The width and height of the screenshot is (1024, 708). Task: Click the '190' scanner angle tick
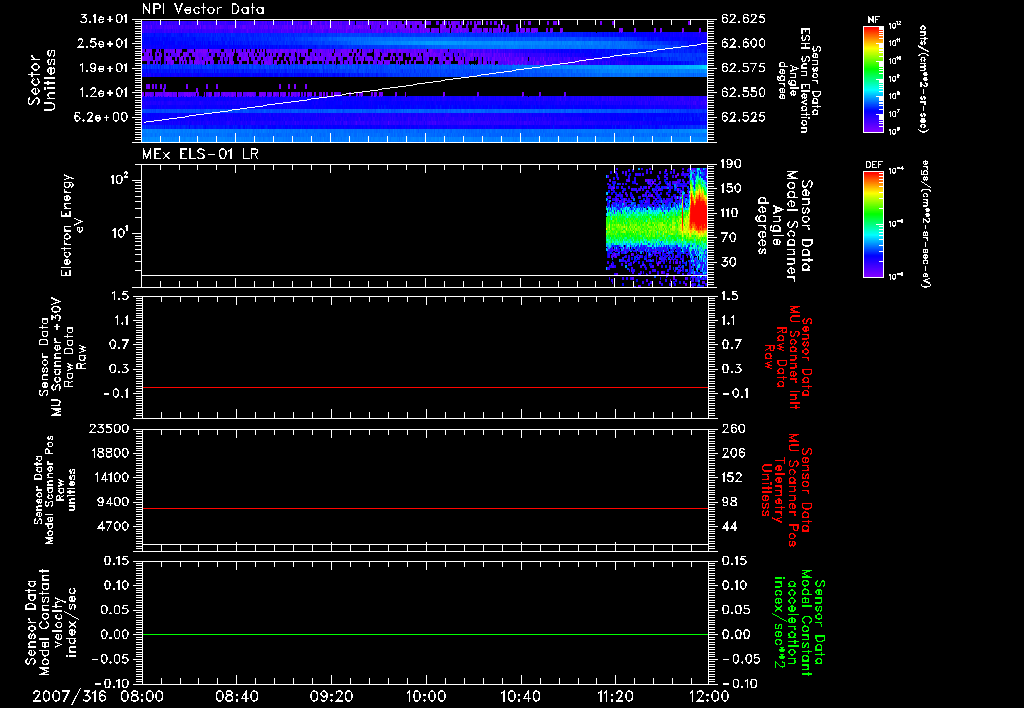[x=732, y=164]
